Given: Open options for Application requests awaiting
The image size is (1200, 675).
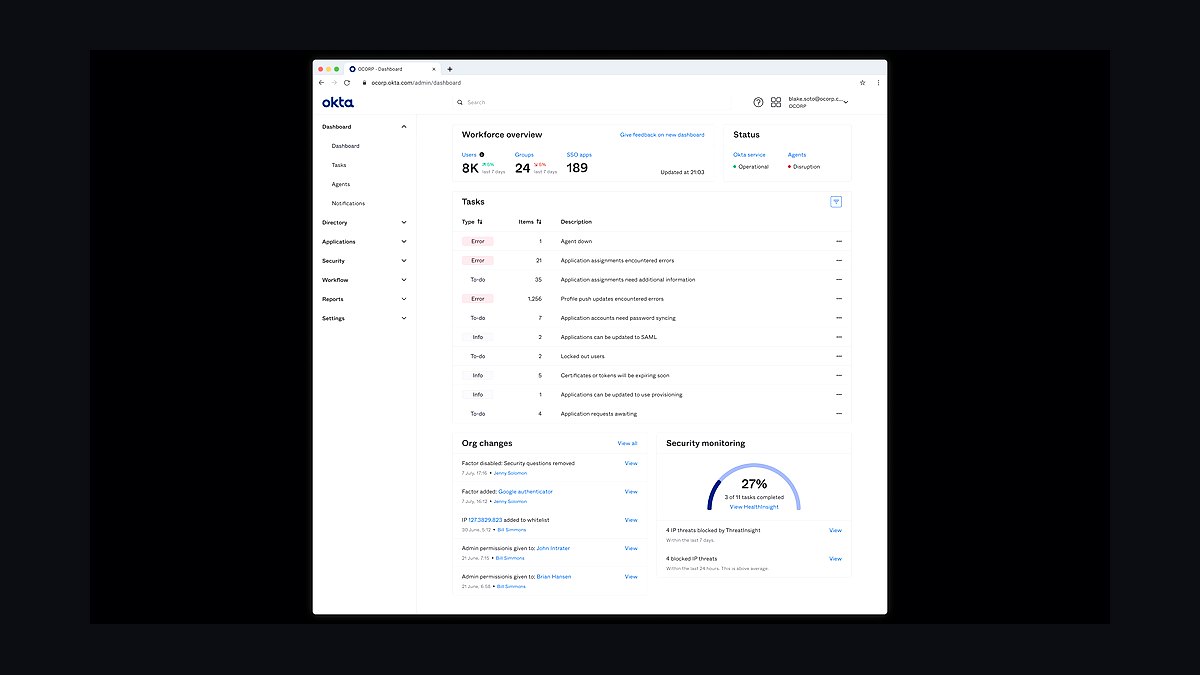Looking at the screenshot, I should click(839, 413).
